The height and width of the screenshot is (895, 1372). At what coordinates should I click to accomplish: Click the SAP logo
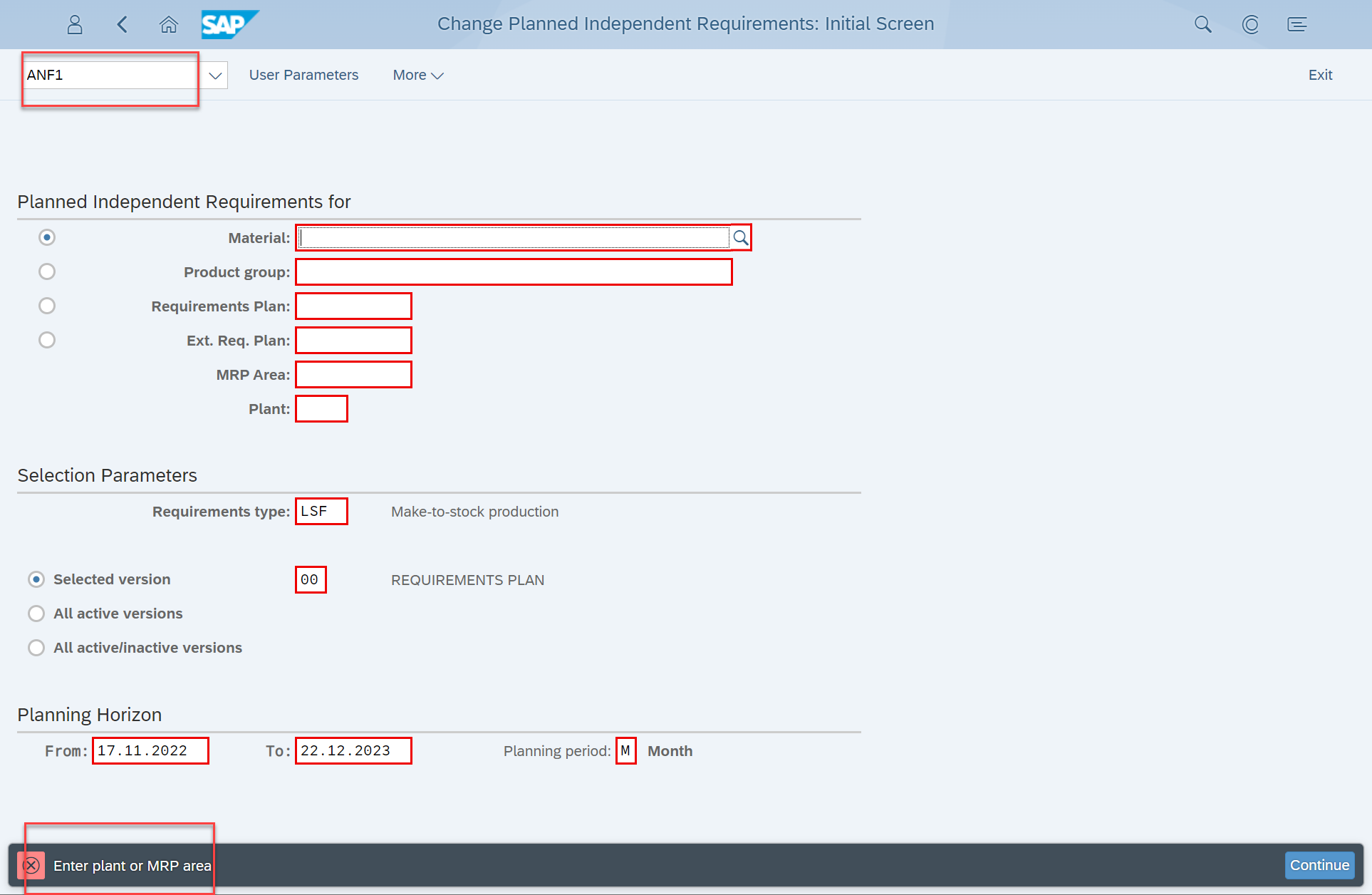coord(229,25)
